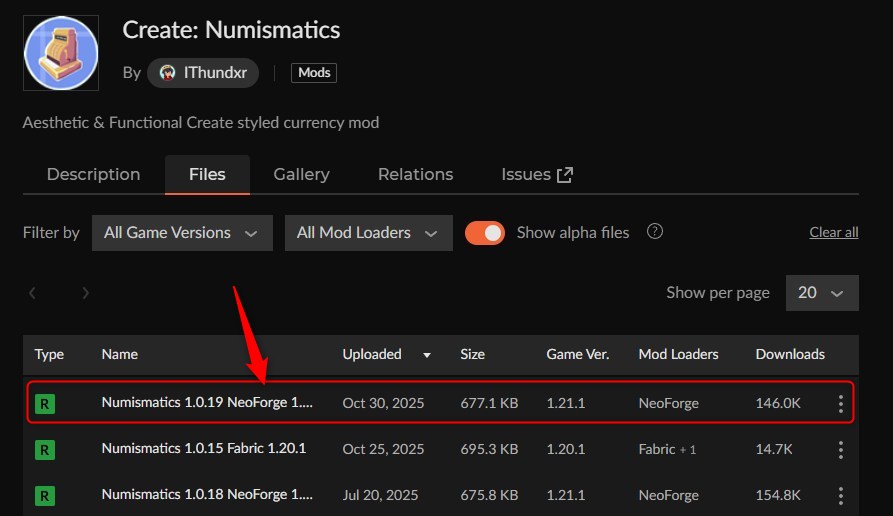Image resolution: width=893 pixels, height=516 pixels.
Task: Open Numismatics 1.0.19 NeoForge file
Action: (207, 403)
